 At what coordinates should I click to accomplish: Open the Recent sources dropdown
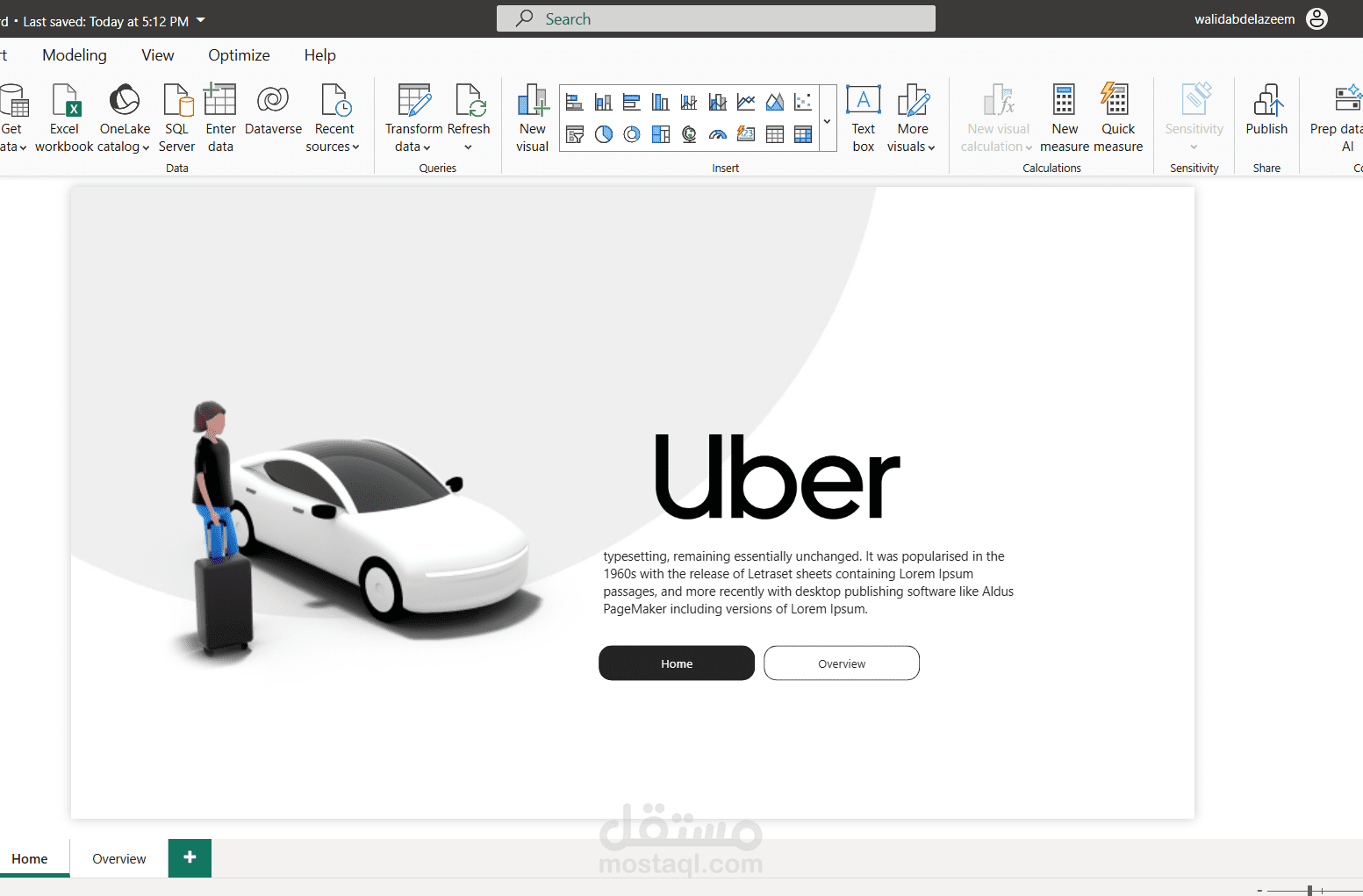tap(355, 147)
